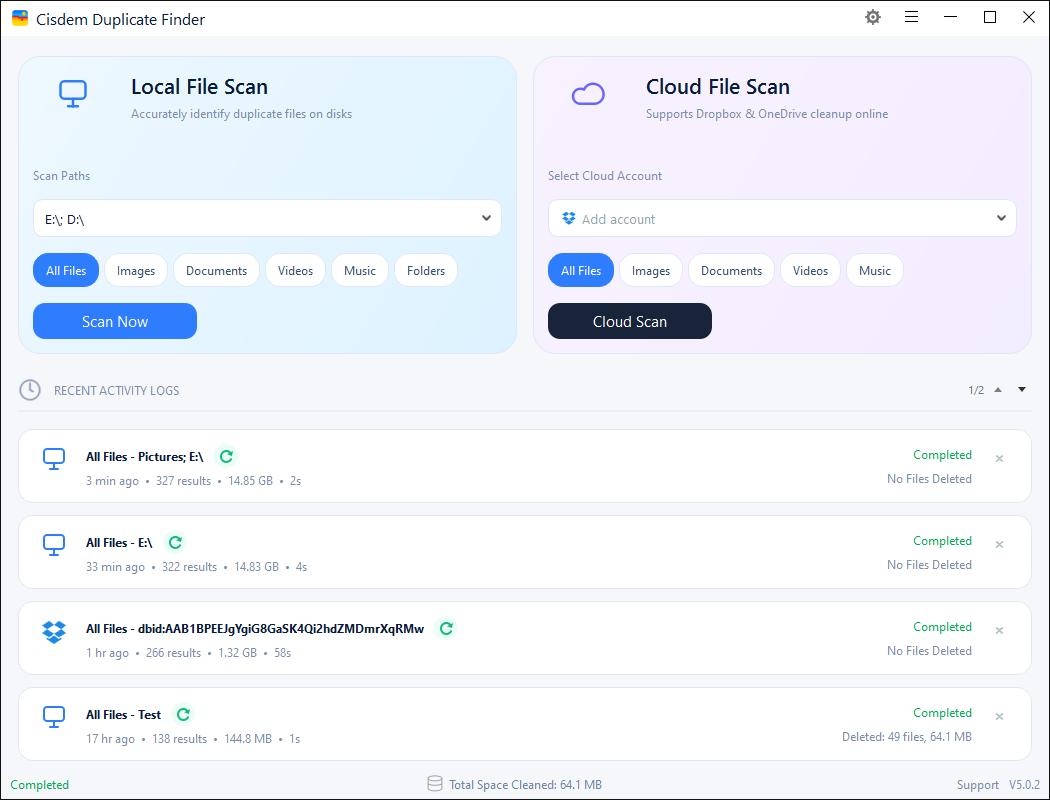Screen dimensions: 1050x800
Task: Expand the Scan Paths dropdown
Action: [x=486, y=218]
